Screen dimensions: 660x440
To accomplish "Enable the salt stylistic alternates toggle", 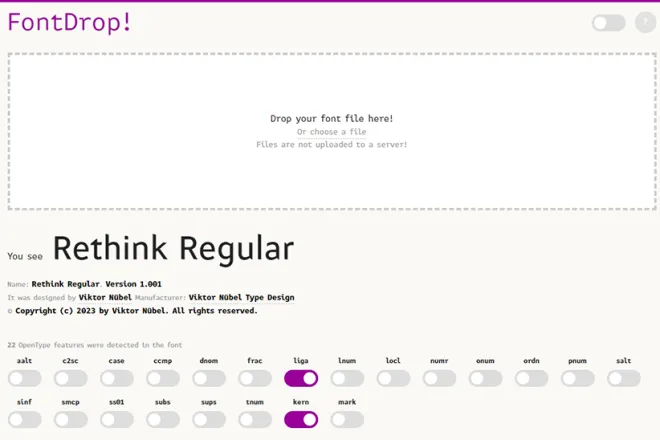I will (624, 378).
